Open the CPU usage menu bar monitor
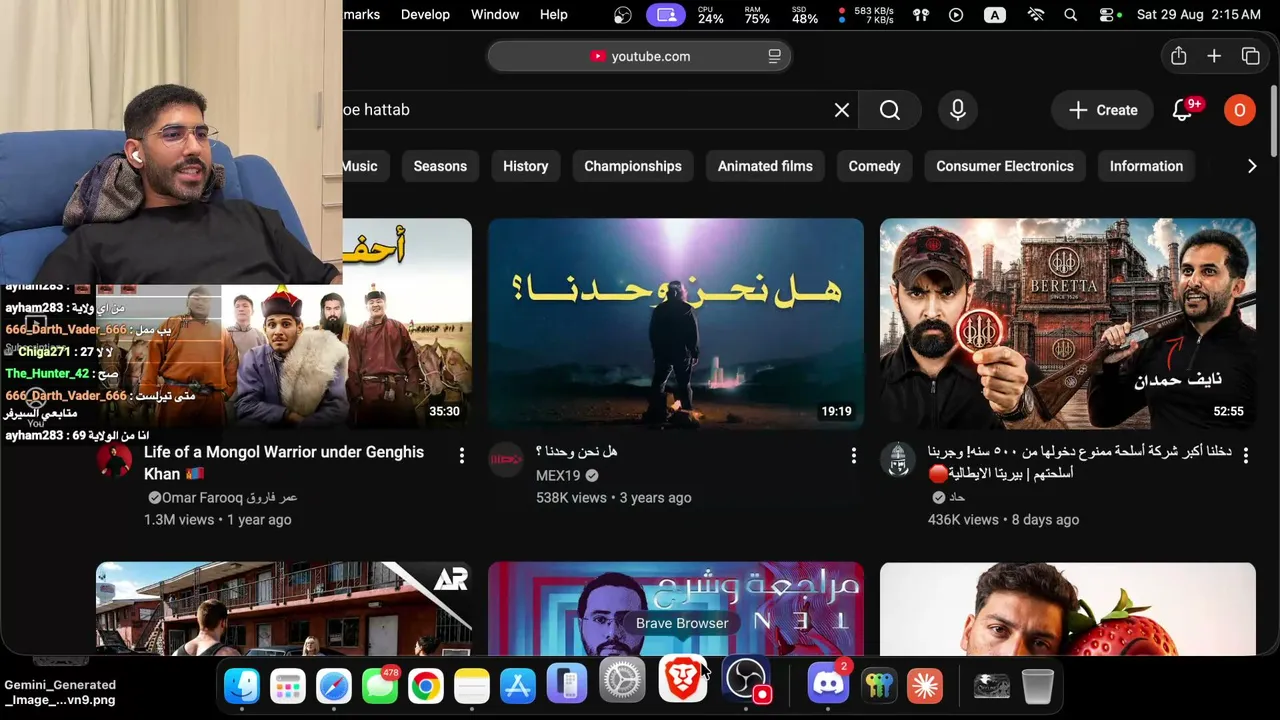Image resolution: width=1280 pixels, height=720 pixels. 710,15
